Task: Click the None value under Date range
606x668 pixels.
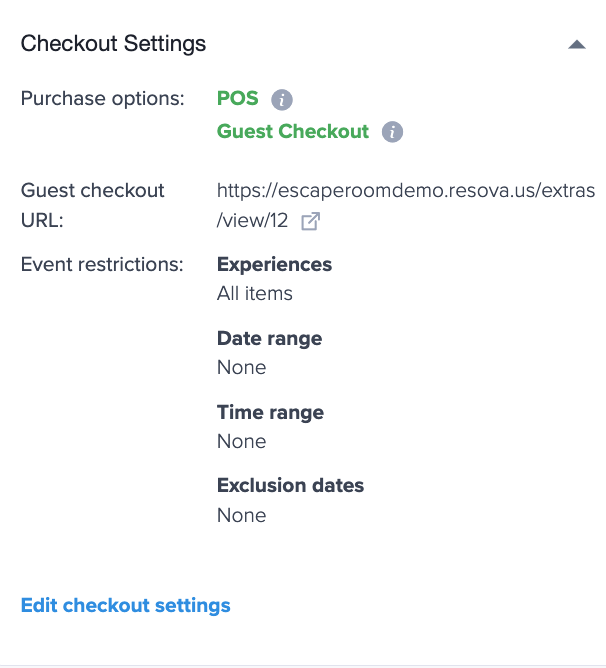Action: click(x=241, y=367)
